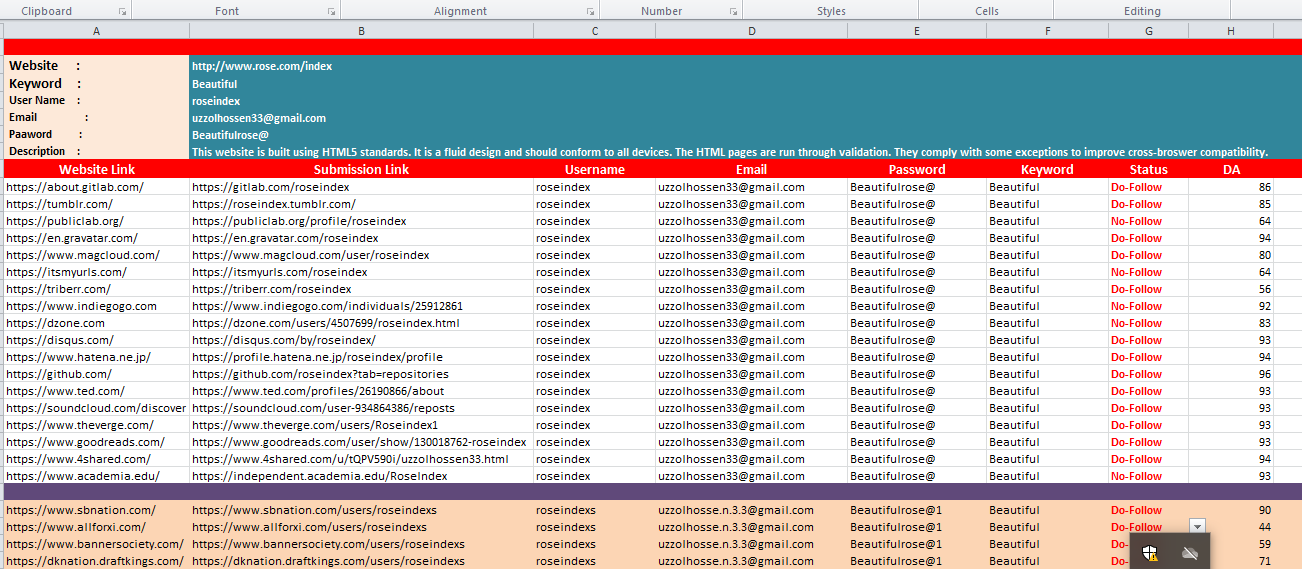Select column F header
This screenshot has width=1302, height=569.
pos(1047,31)
